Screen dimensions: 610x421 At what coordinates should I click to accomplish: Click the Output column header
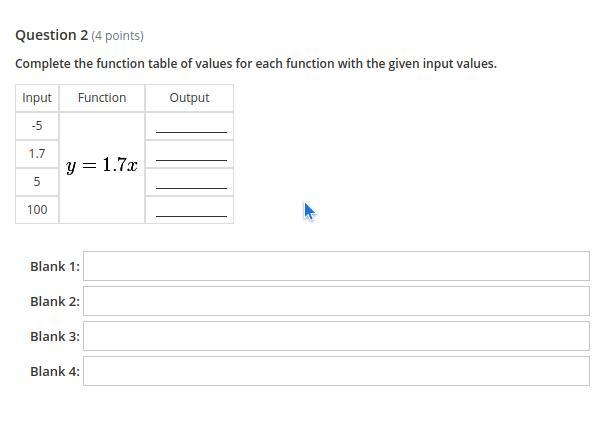(189, 98)
